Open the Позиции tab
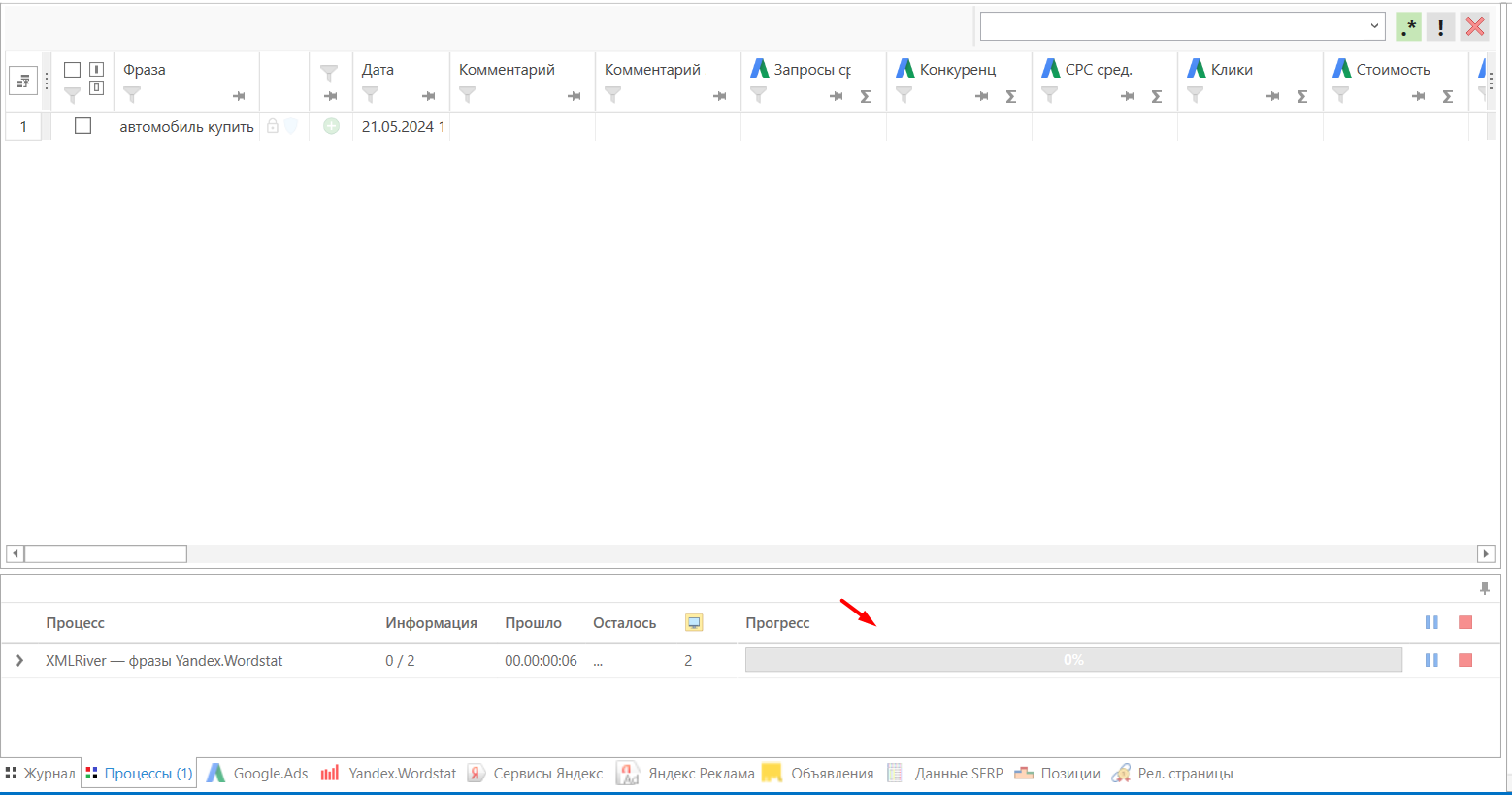Image resolution: width=1512 pixels, height=795 pixels. (x=1057, y=774)
